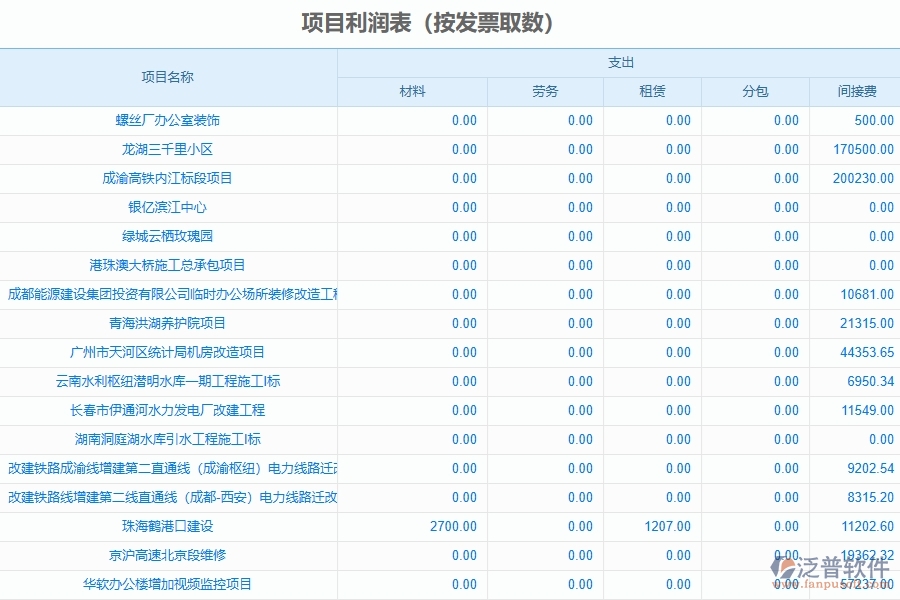Viewport: 900px width, 600px height.
Task: Open the 成渝高铁内江标段项目 row
Action: [169, 178]
